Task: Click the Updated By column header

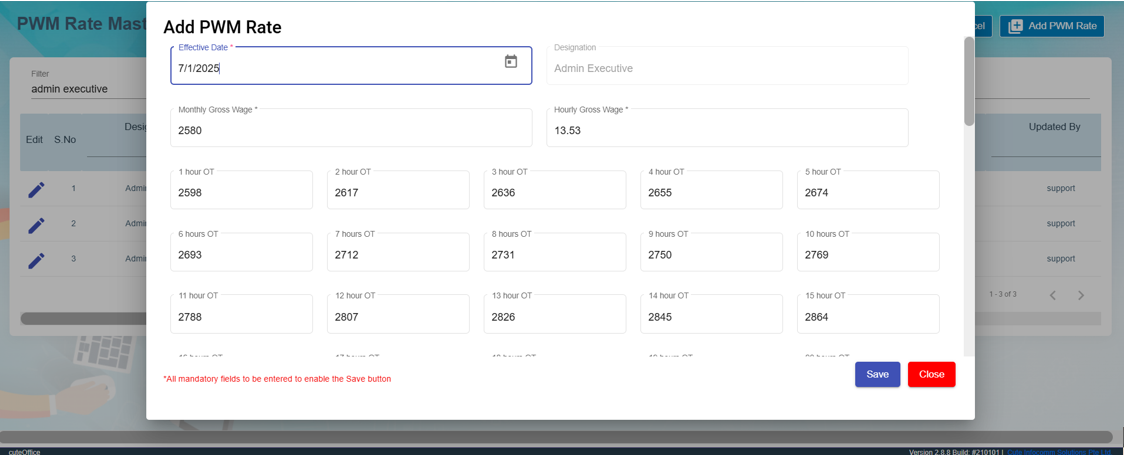Action: click(x=1054, y=128)
